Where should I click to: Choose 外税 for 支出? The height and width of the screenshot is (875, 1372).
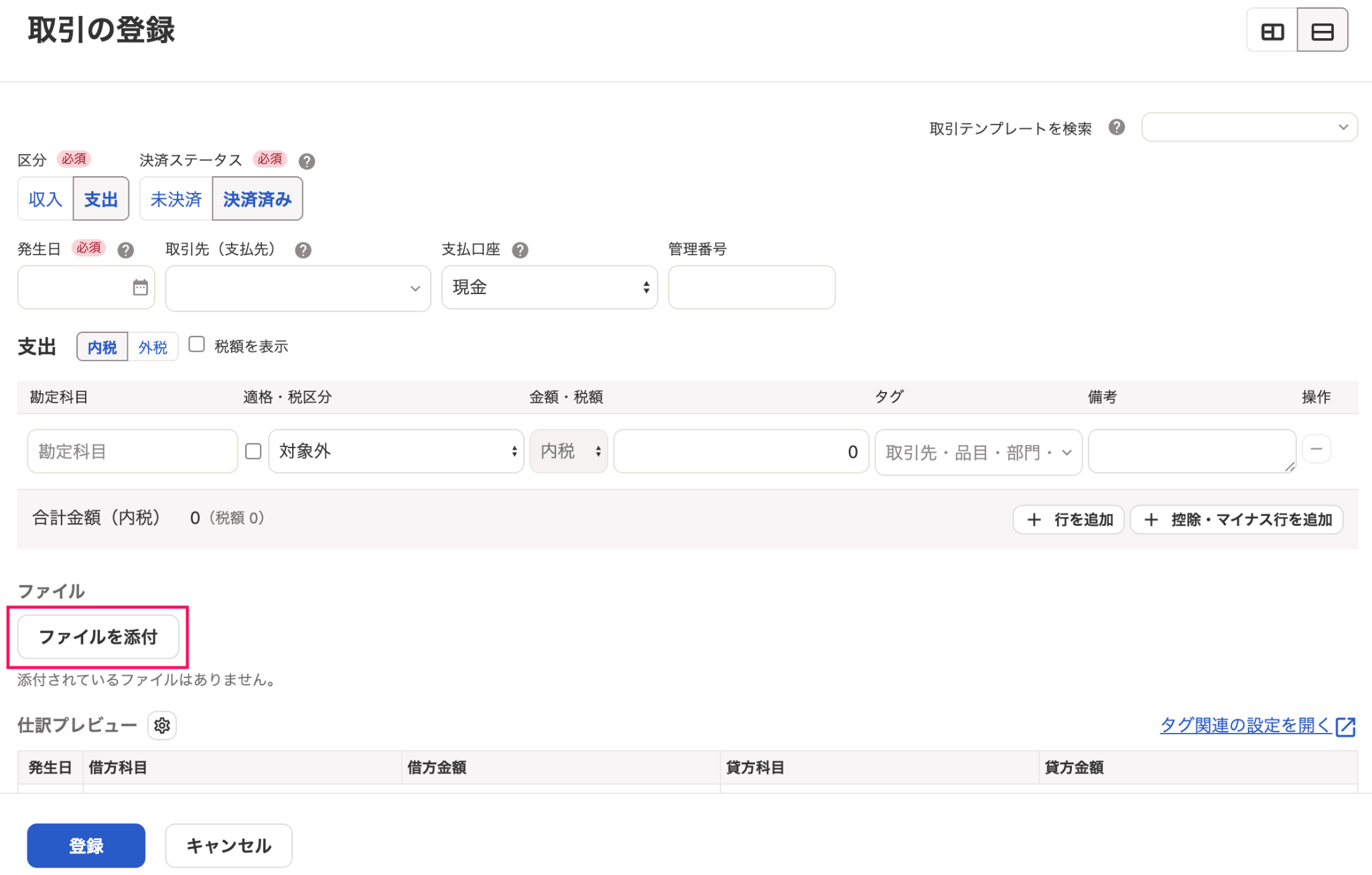coord(153,347)
